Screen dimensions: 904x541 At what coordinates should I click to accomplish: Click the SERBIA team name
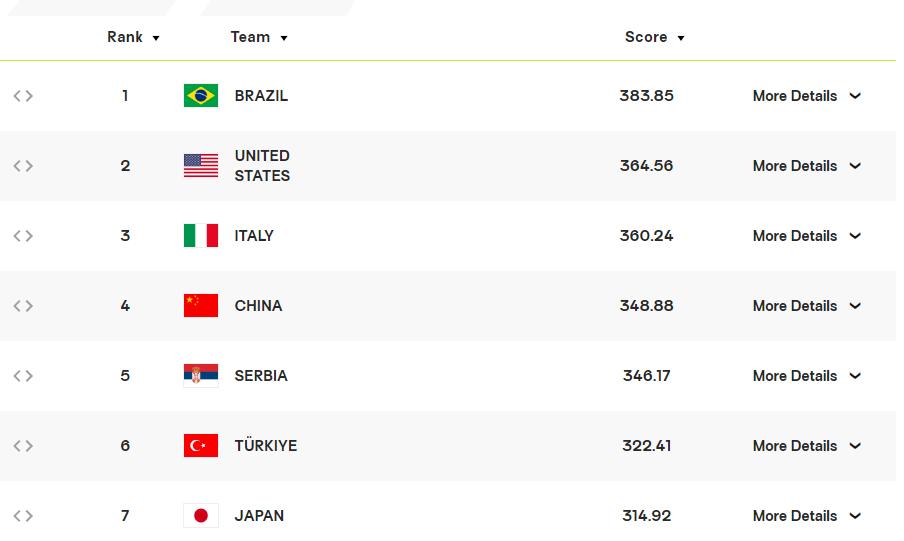[261, 376]
